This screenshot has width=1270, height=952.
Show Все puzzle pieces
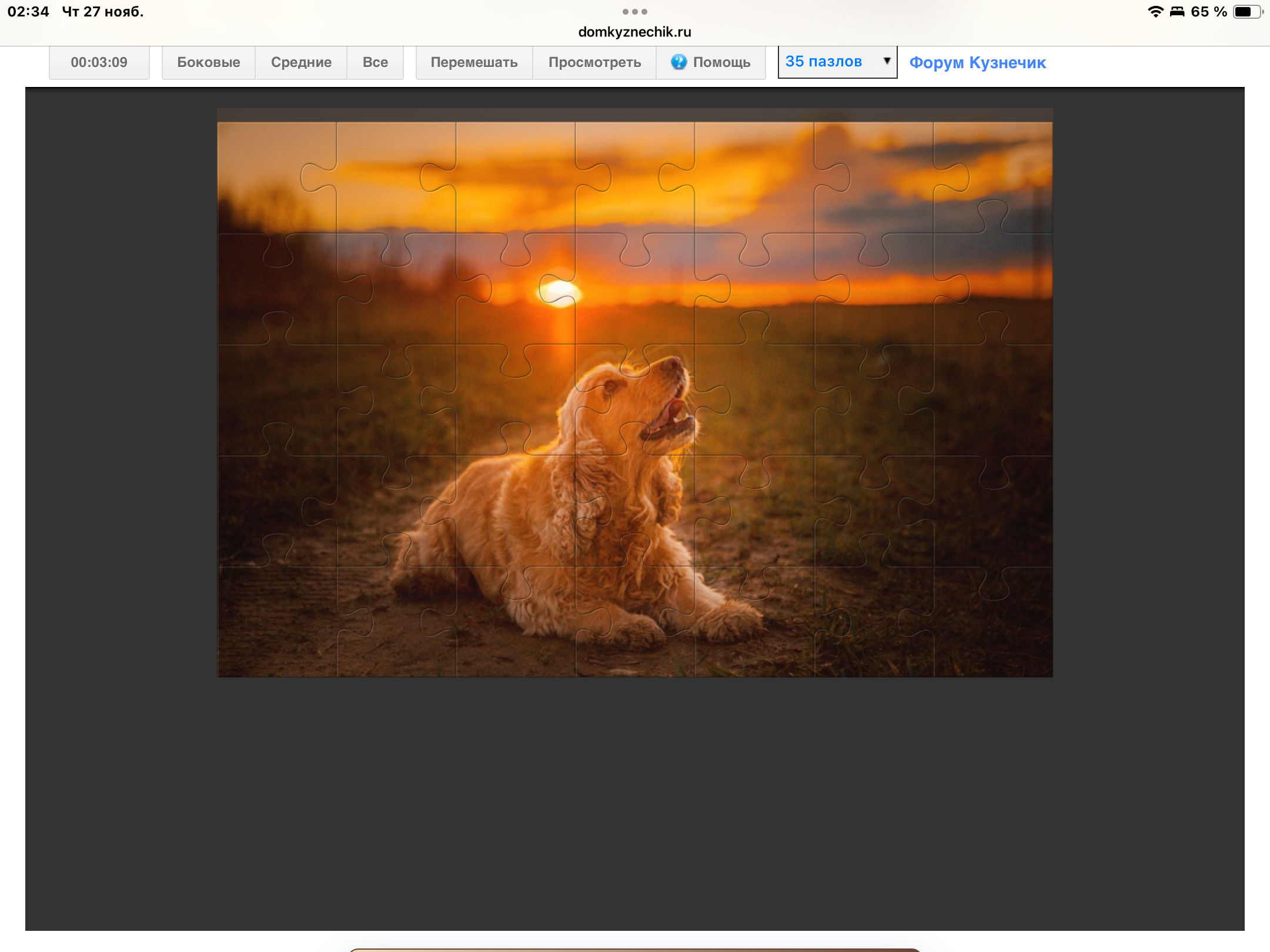click(x=375, y=62)
